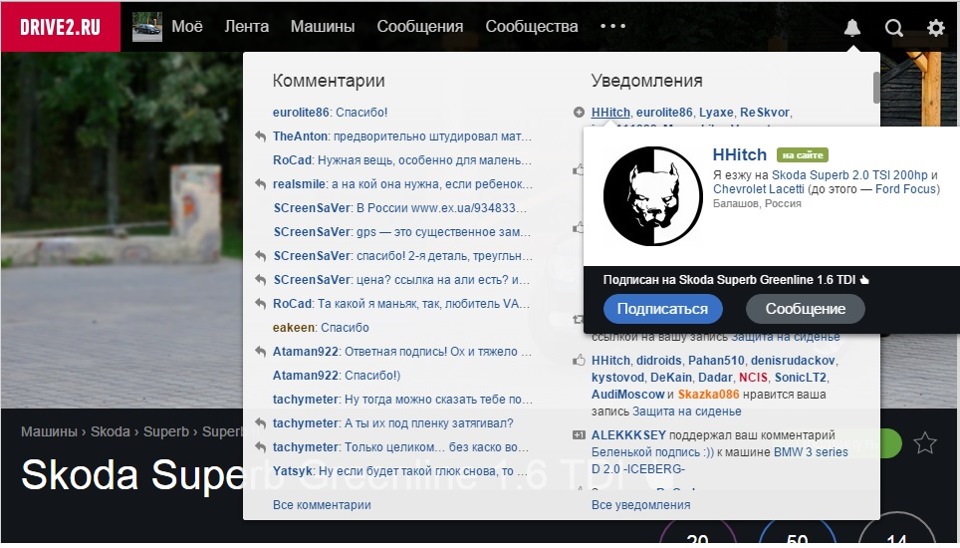Open notifications bell icon
The width and height of the screenshot is (960, 548).
[x=852, y=28]
